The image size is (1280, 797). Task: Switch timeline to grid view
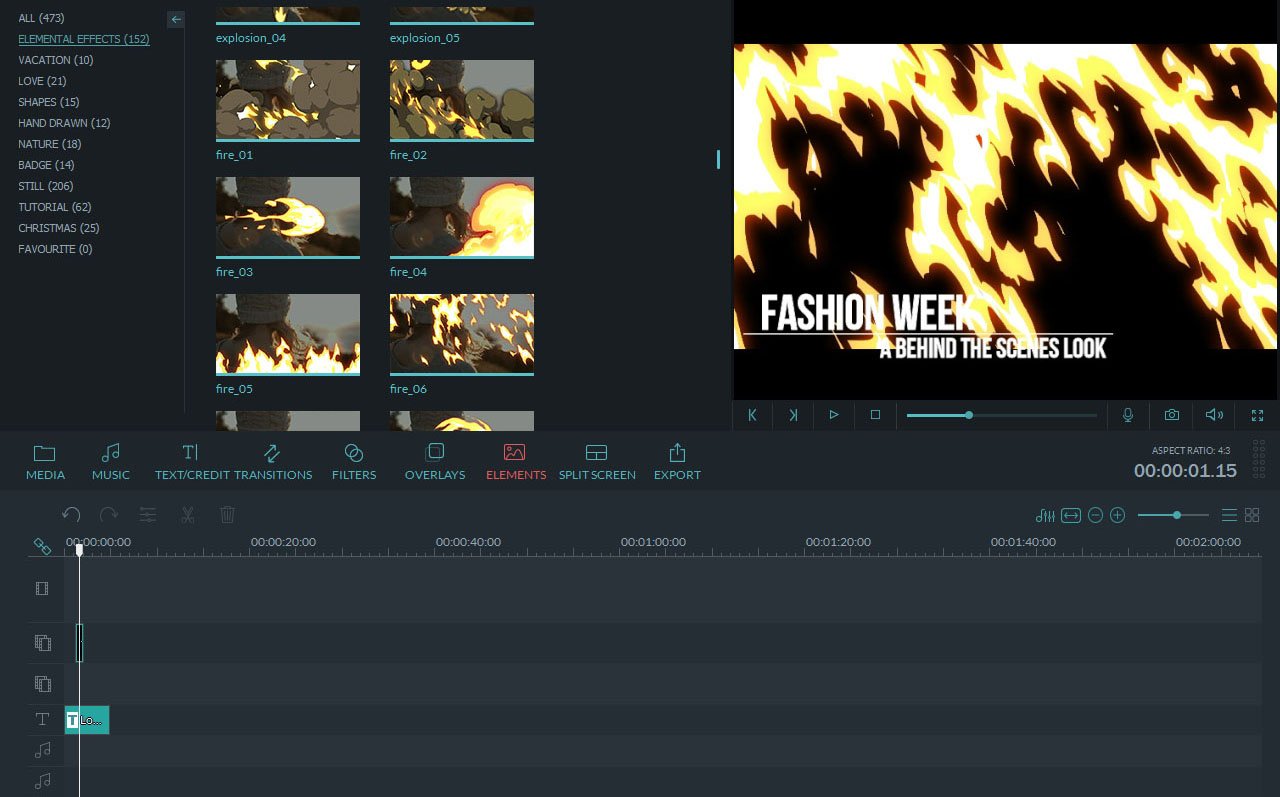coord(1252,516)
